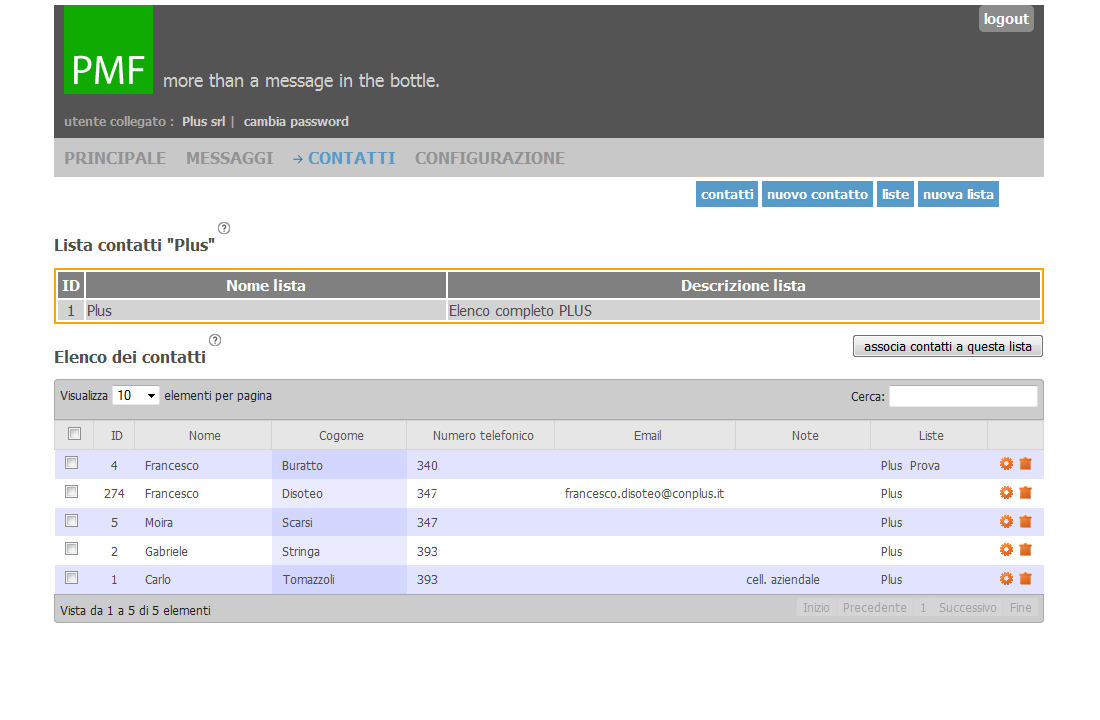This screenshot has height=720, width=1100.
Task: Sort by the Liste column header
Action: click(x=931, y=435)
